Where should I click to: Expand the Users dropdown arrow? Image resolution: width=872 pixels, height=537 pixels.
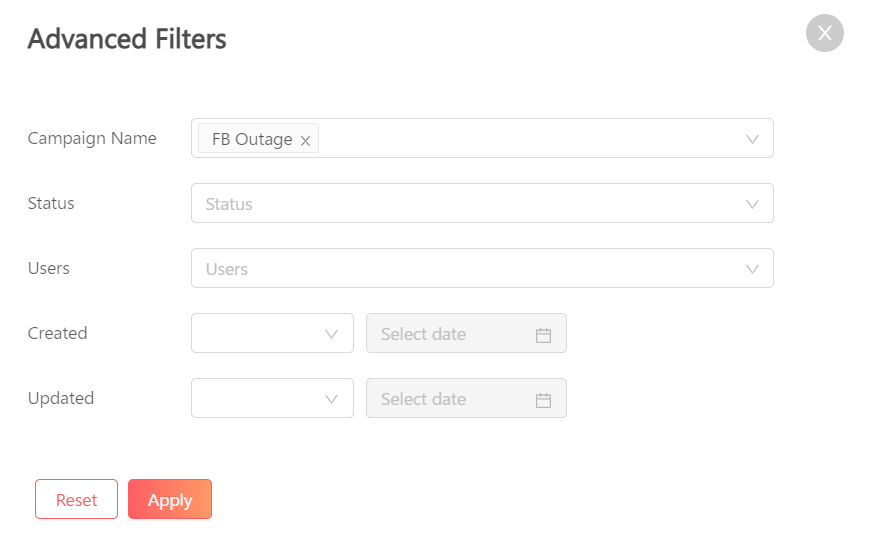point(752,269)
